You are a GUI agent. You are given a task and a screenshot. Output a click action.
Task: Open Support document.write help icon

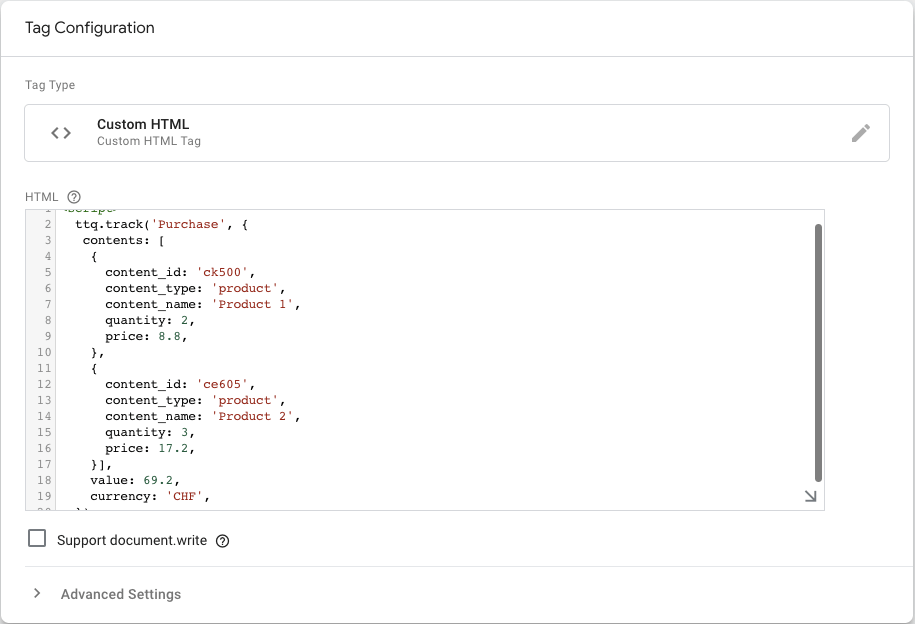(x=222, y=541)
